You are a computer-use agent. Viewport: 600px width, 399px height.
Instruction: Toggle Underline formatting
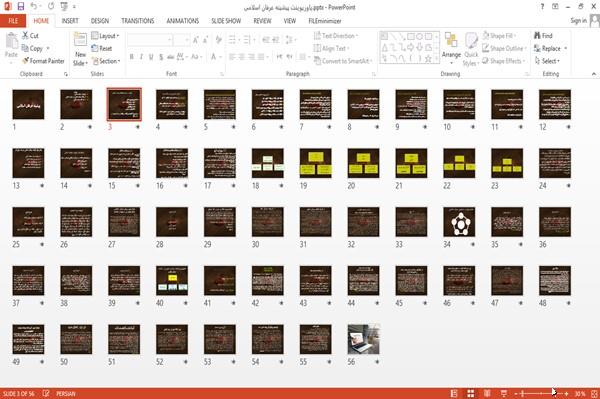151,57
